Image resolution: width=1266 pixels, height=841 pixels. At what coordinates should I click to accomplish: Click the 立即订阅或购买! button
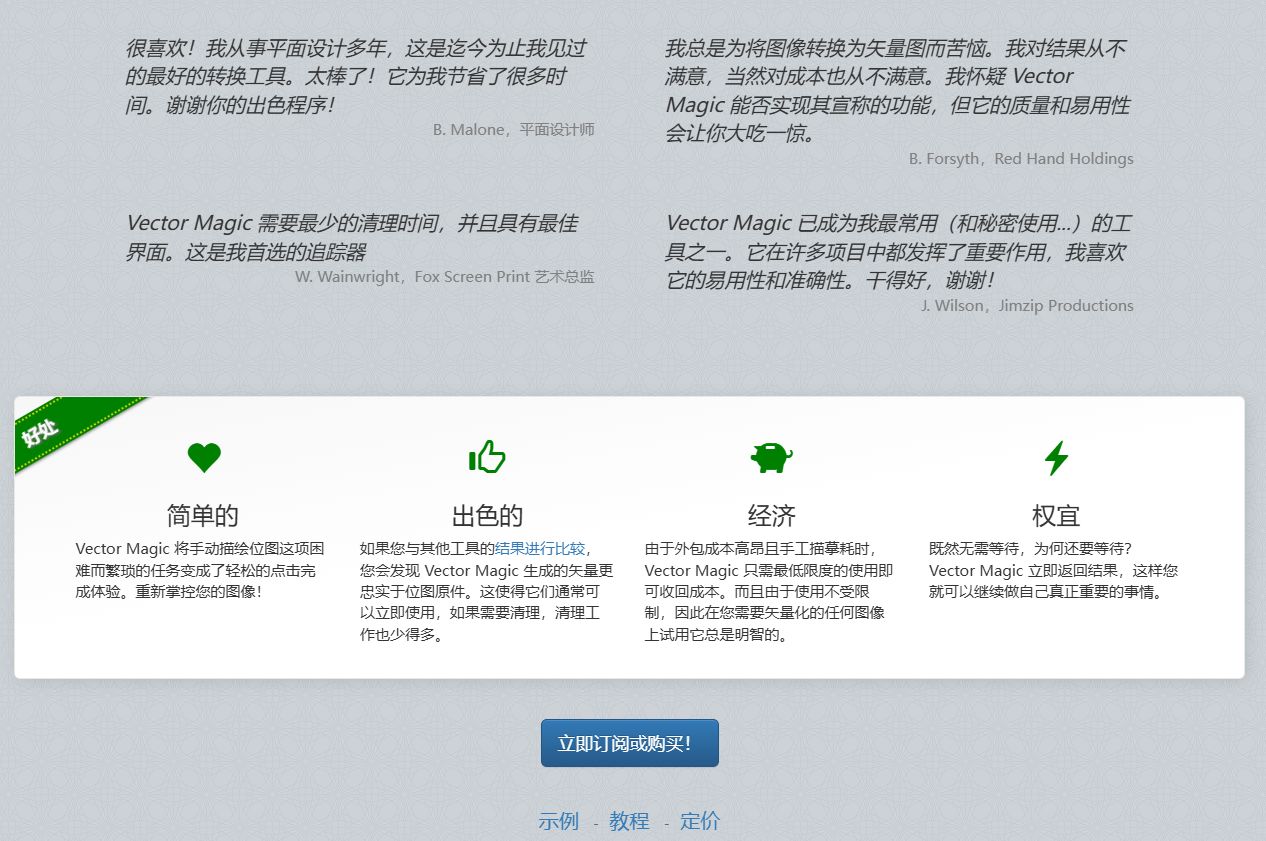coord(630,743)
